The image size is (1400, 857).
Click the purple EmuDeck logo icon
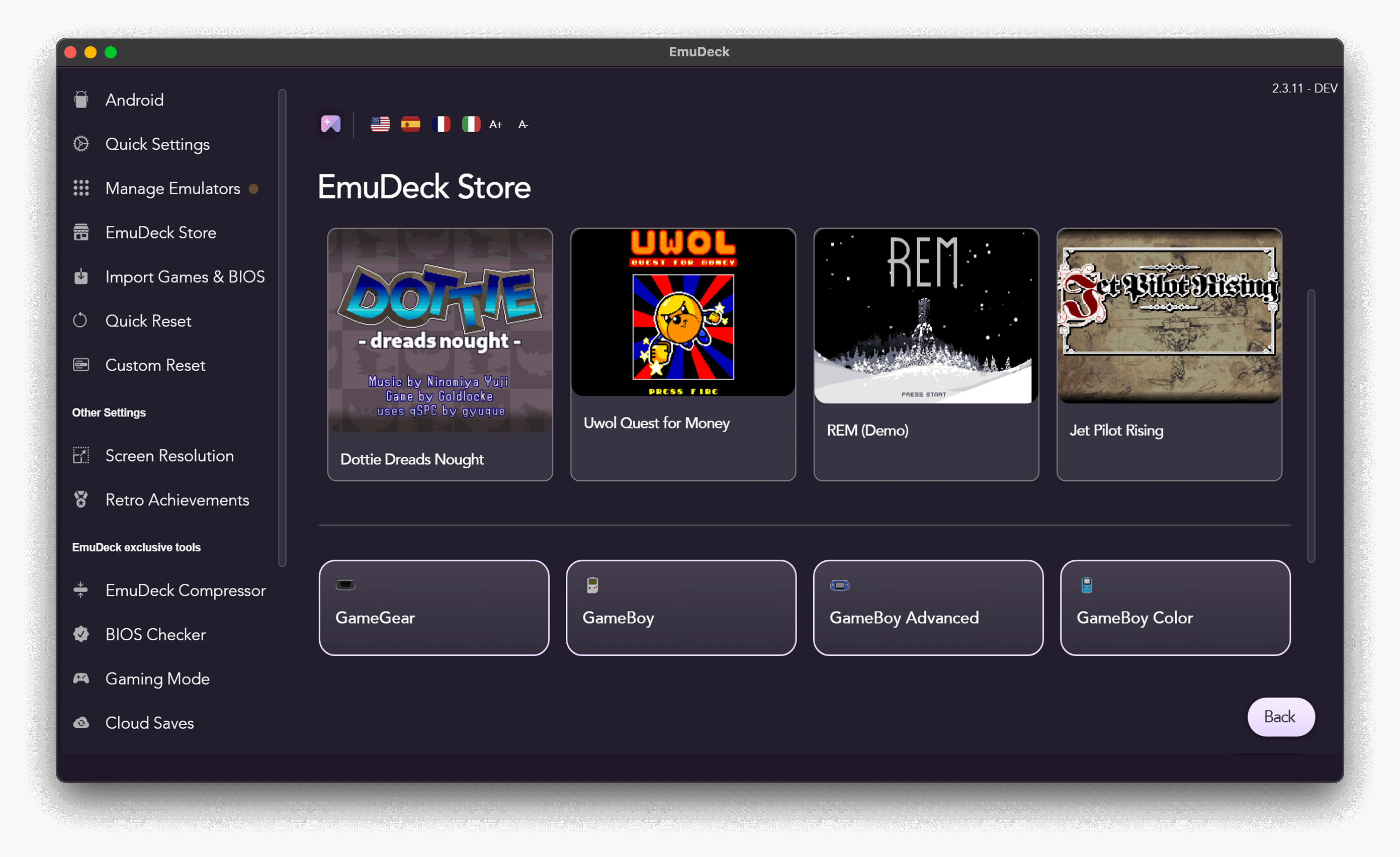coord(331,124)
